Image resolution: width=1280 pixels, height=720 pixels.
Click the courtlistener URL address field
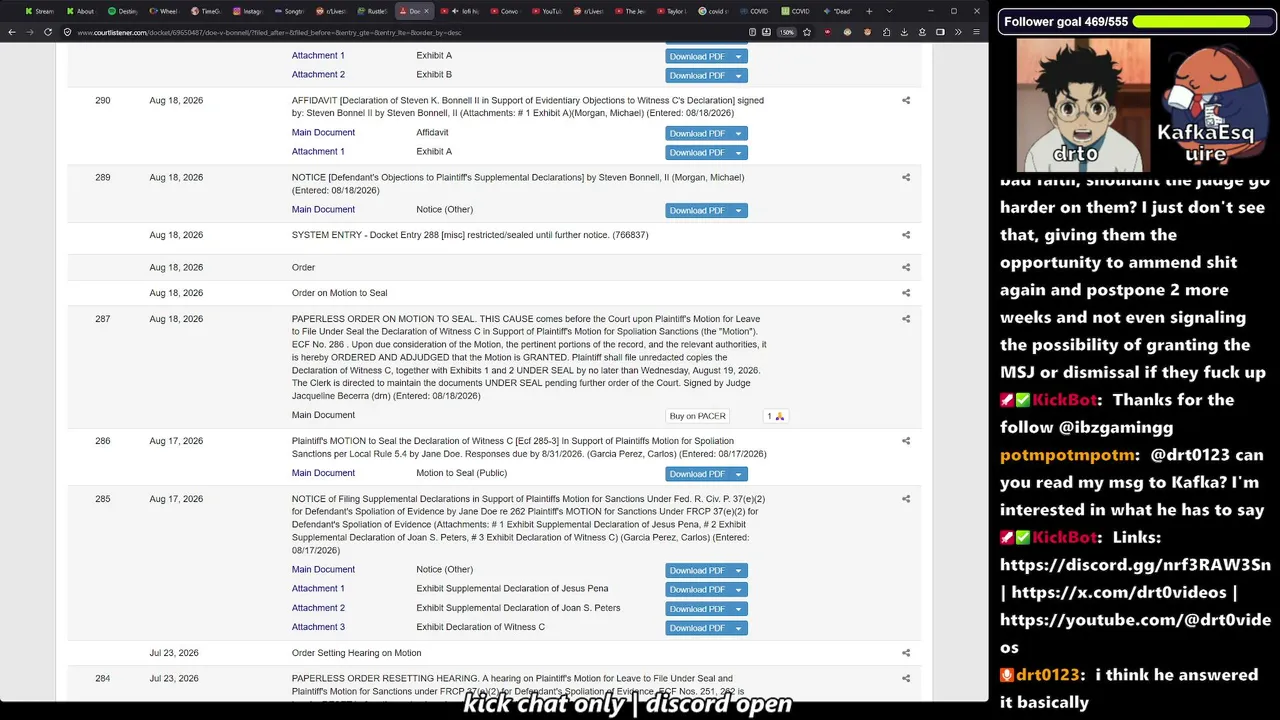click(400, 32)
